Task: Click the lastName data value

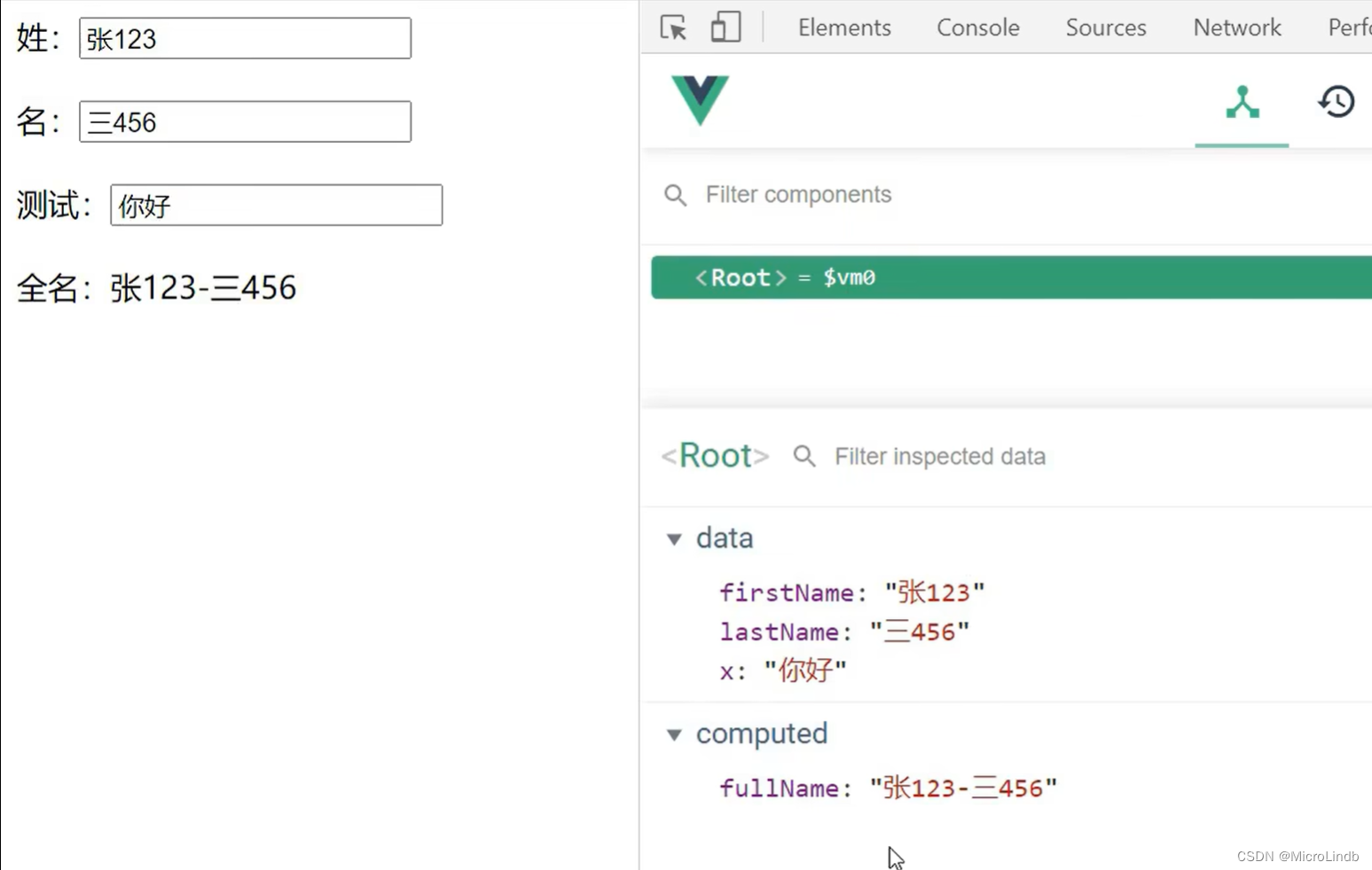Action: point(920,631)
